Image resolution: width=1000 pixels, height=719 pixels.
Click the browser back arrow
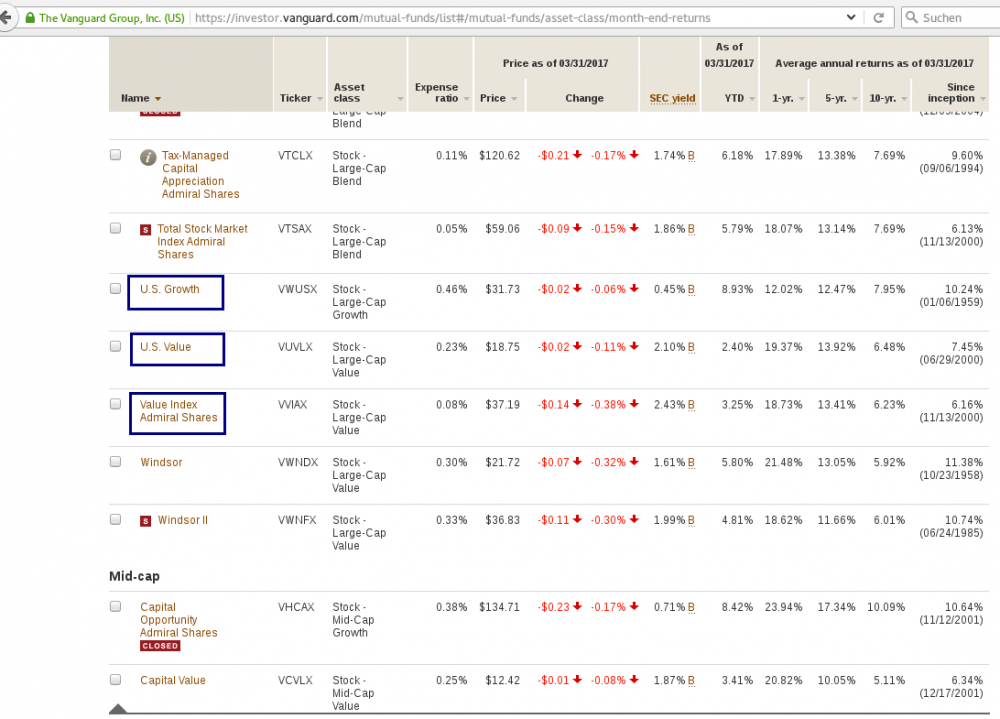coord(8,18)
